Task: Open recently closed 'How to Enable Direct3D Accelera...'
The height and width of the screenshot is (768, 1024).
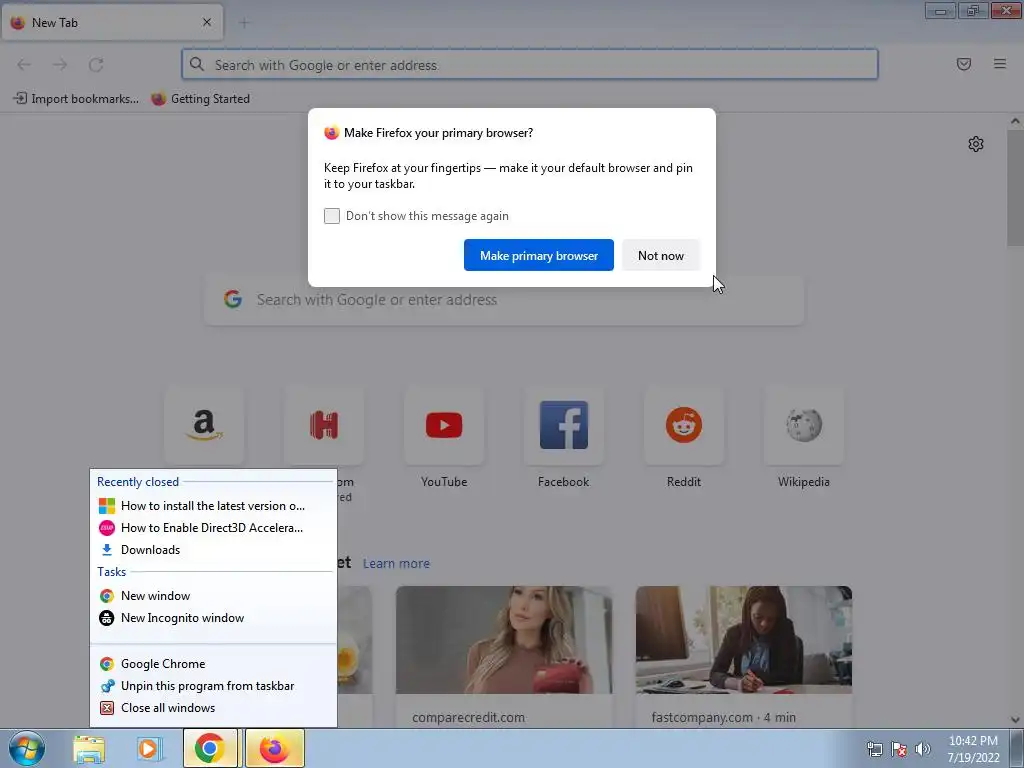Action: point(214,528)
